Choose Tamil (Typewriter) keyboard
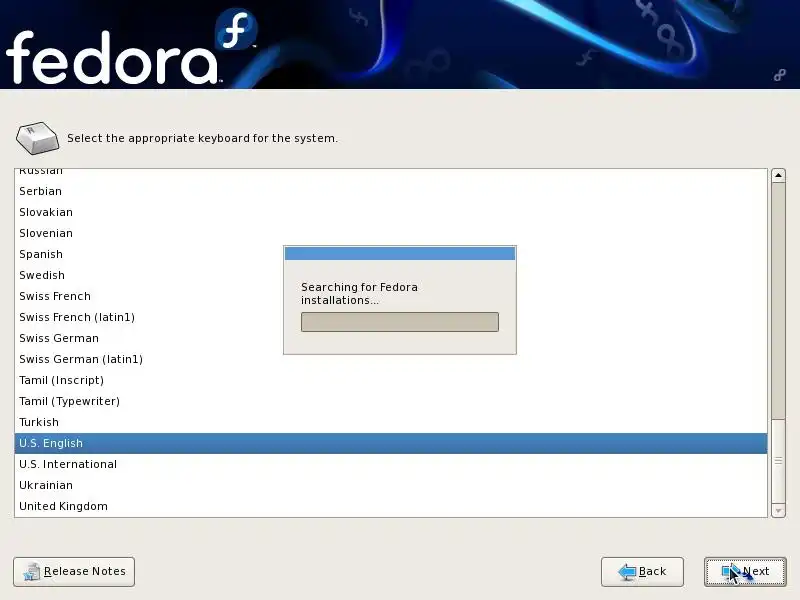 tap(391, 401)
